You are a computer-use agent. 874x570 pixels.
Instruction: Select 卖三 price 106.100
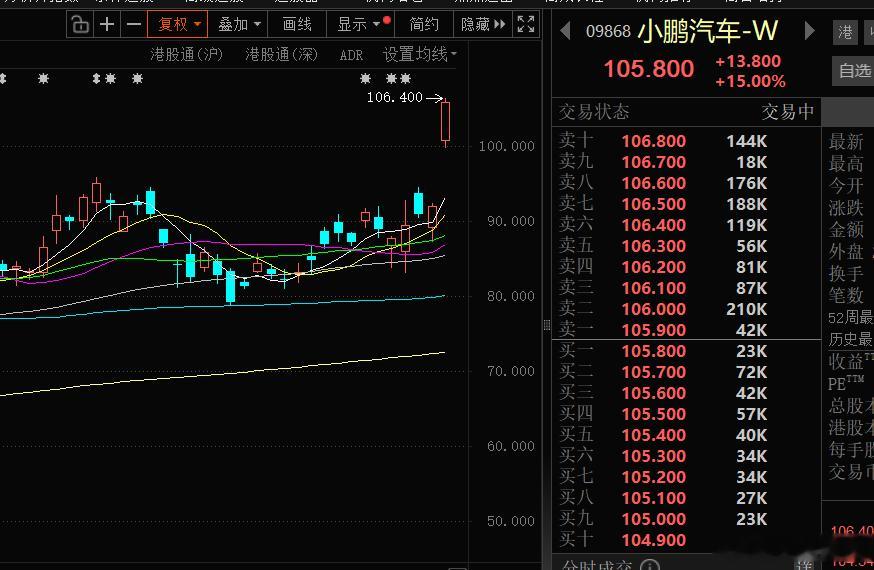coord(654,288)
